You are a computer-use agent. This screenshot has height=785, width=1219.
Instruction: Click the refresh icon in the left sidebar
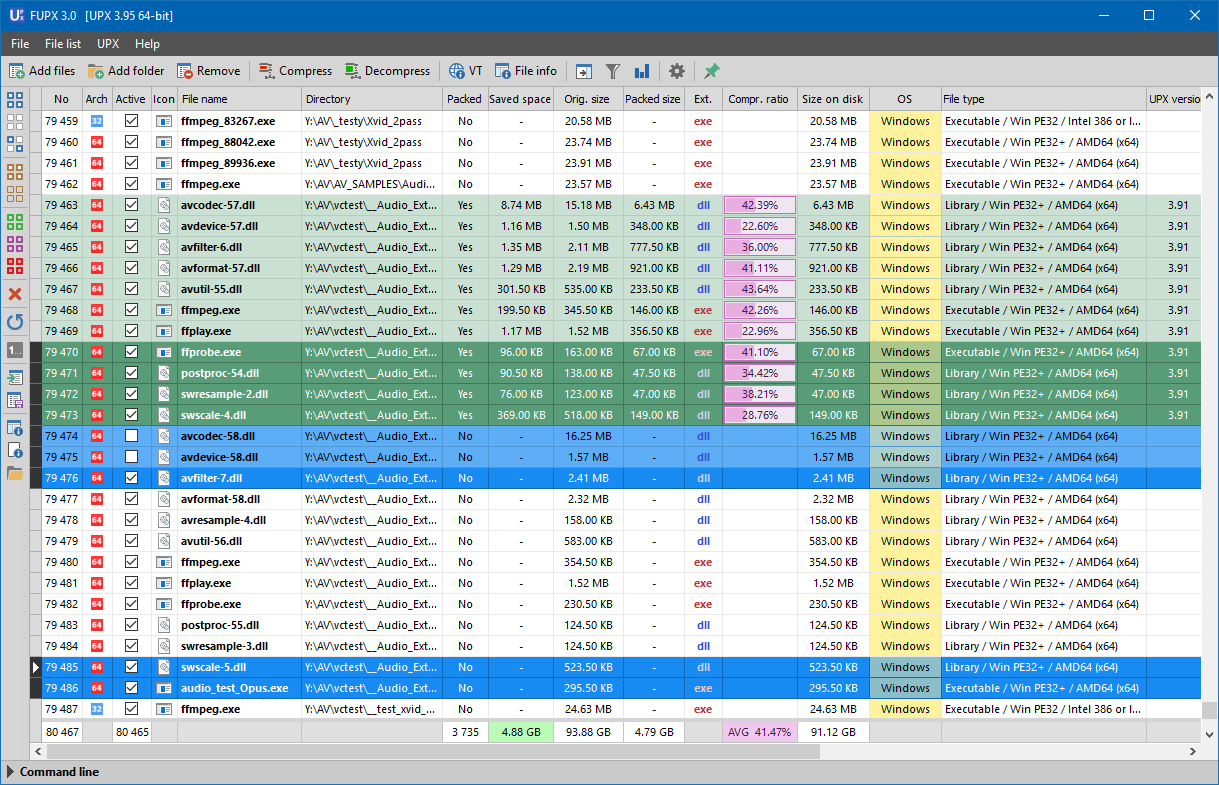(x=14, y=320)
